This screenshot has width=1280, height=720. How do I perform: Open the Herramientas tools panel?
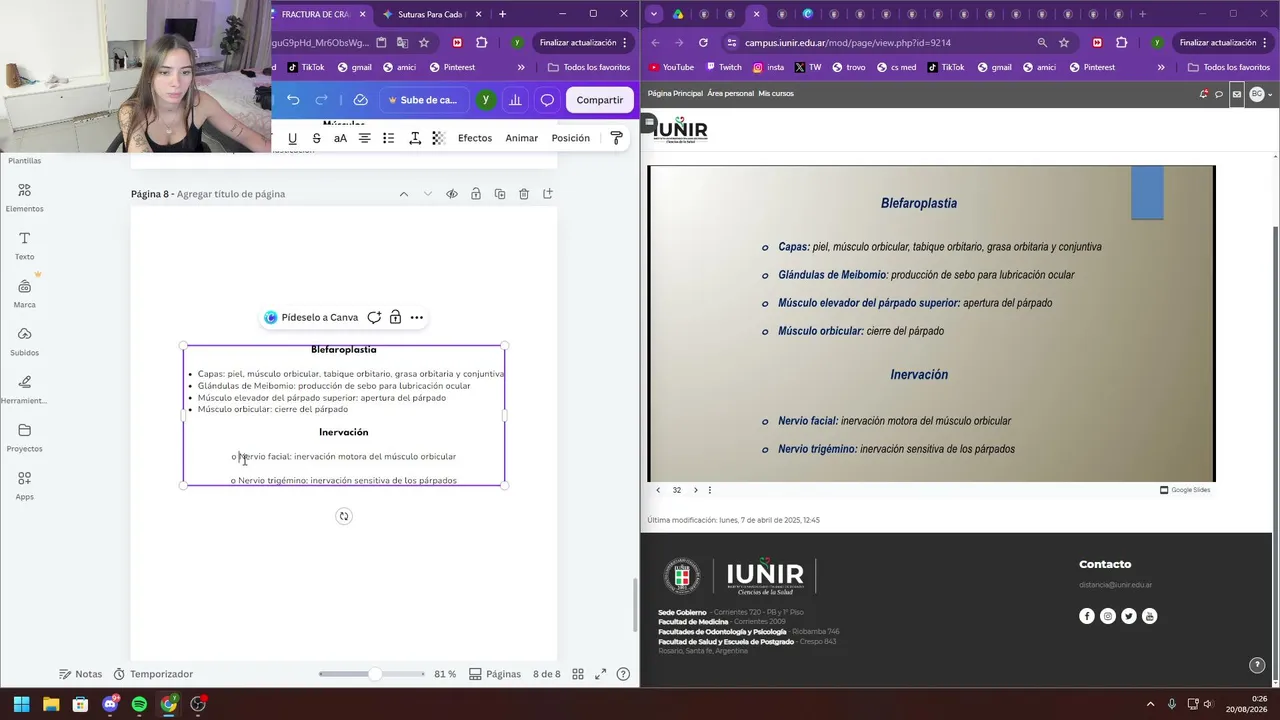(x=24, y=390)
